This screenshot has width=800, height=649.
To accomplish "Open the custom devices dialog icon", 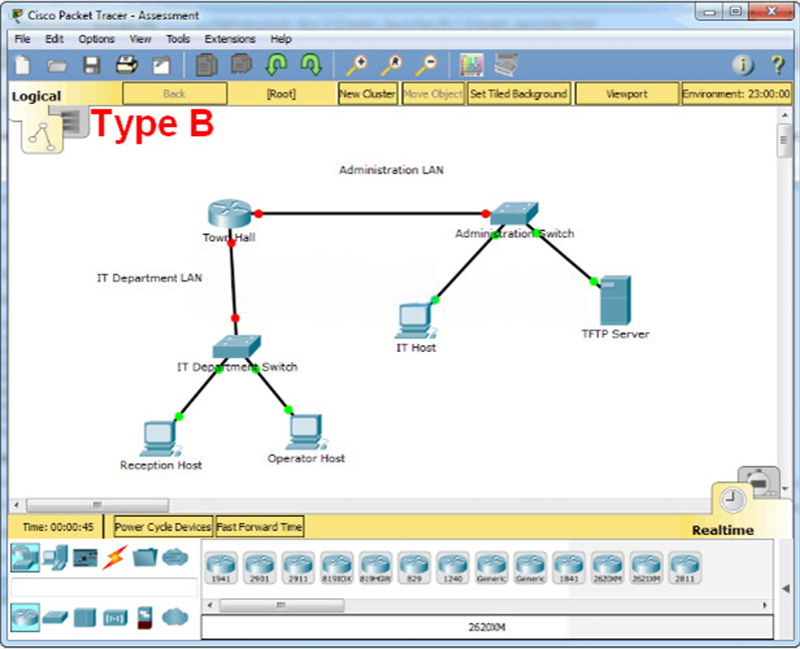I will click(506, 65).
